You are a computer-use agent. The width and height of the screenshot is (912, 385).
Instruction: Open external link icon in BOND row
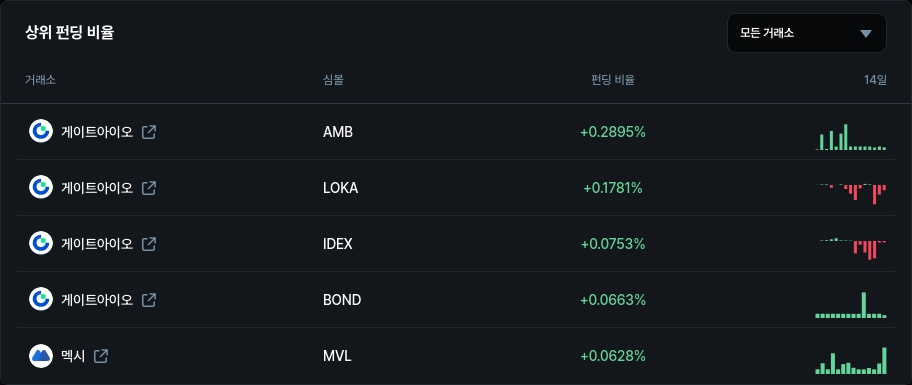coord(149,300)
